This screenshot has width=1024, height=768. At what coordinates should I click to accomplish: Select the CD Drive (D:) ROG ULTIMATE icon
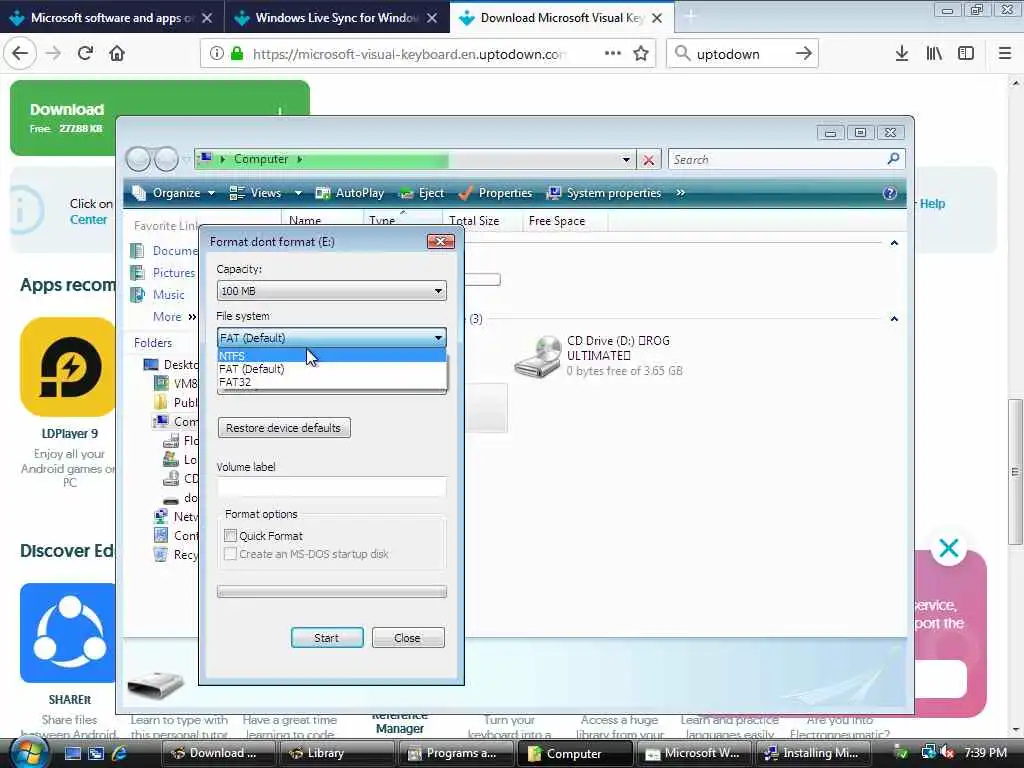pos(537,356)
